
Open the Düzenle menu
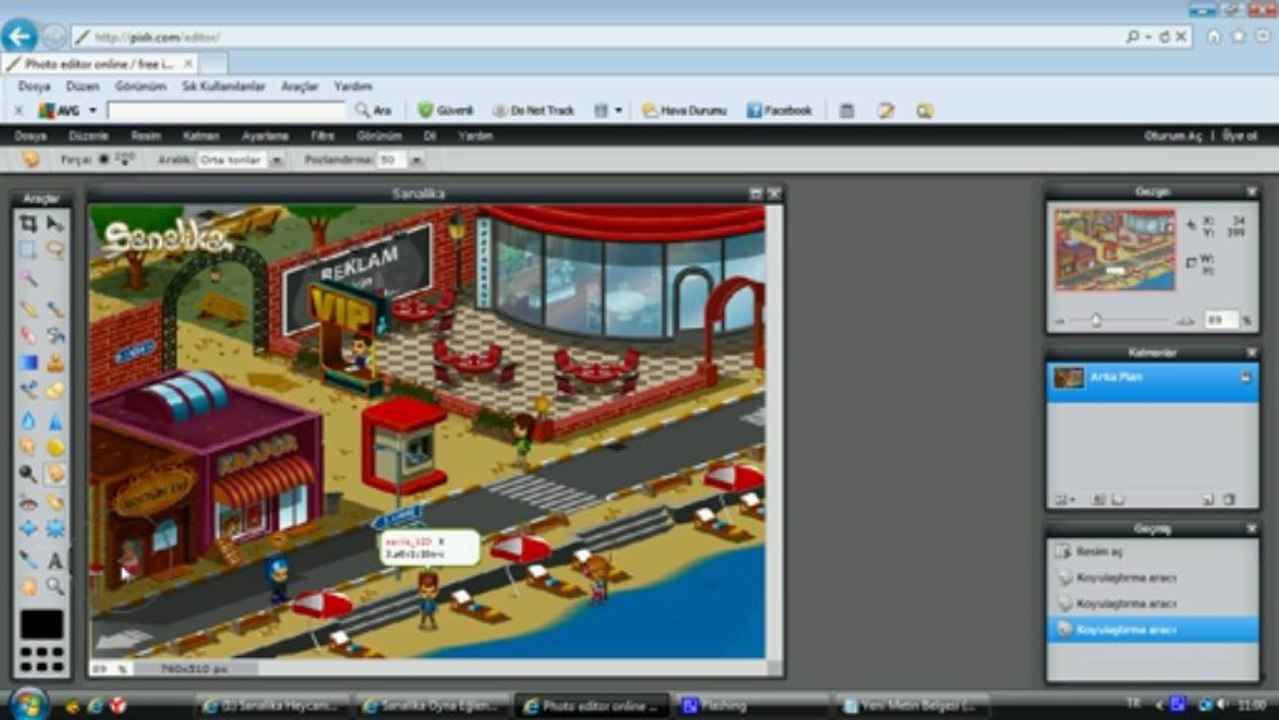click(89, 136)
